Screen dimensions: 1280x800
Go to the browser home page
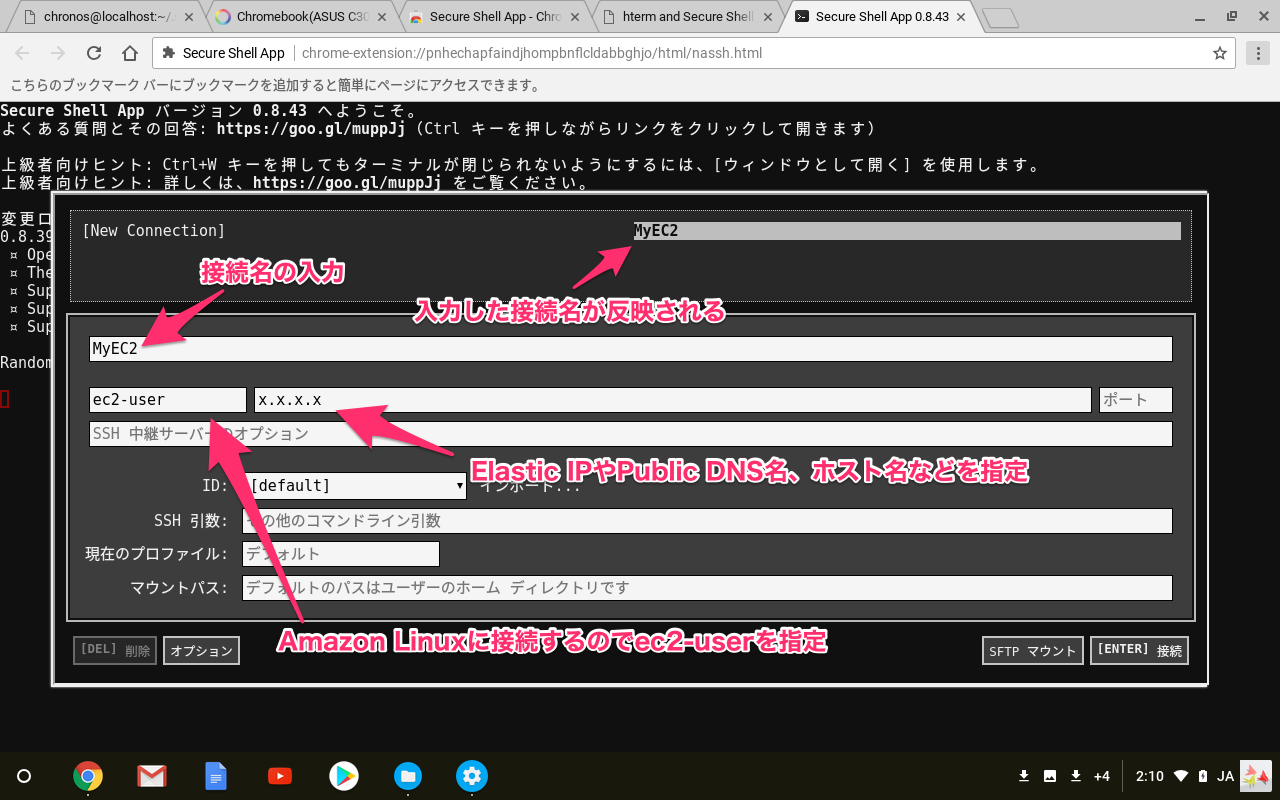[x=130, y=53]
